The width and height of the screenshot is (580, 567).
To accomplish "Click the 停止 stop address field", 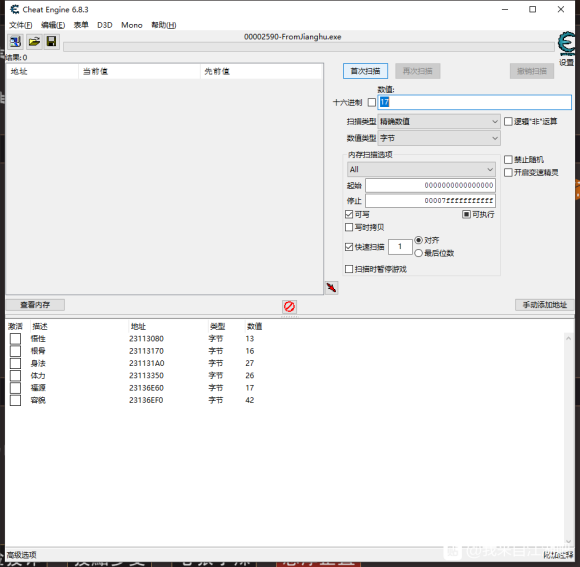I will tap(431, 201).
